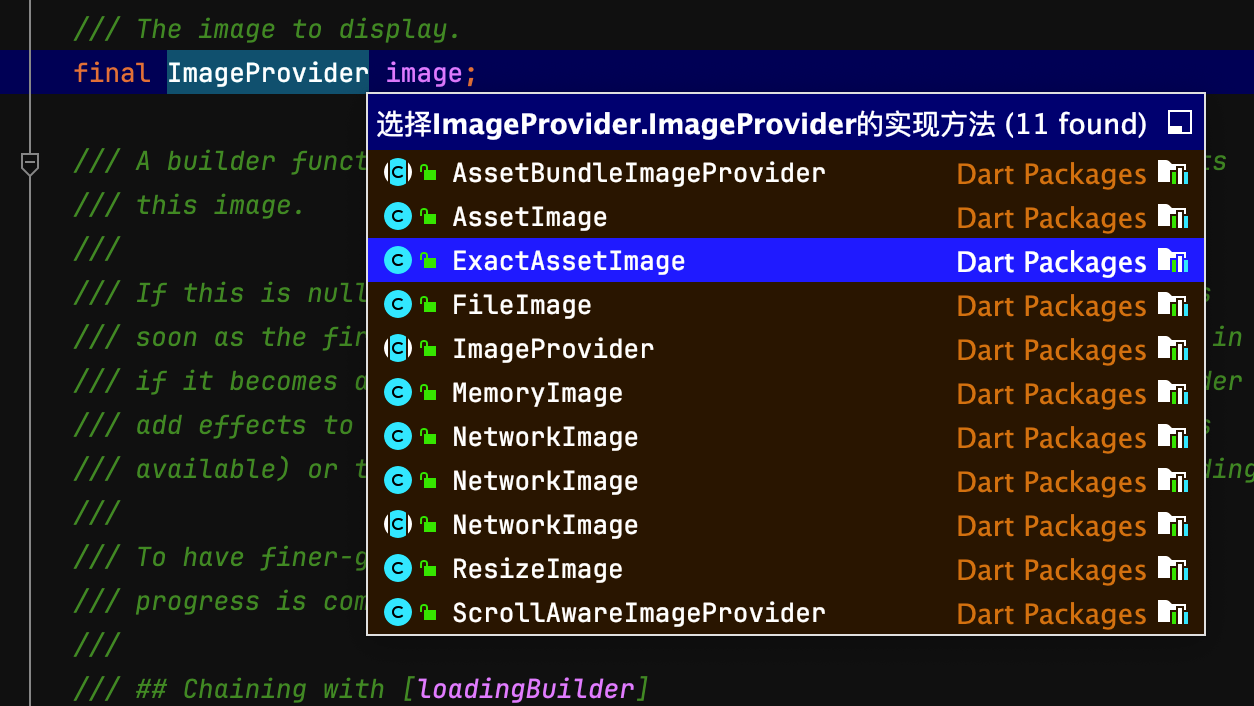
Task: Click the abstract class icon beside ImageProvider
Action: click(398, 349)
